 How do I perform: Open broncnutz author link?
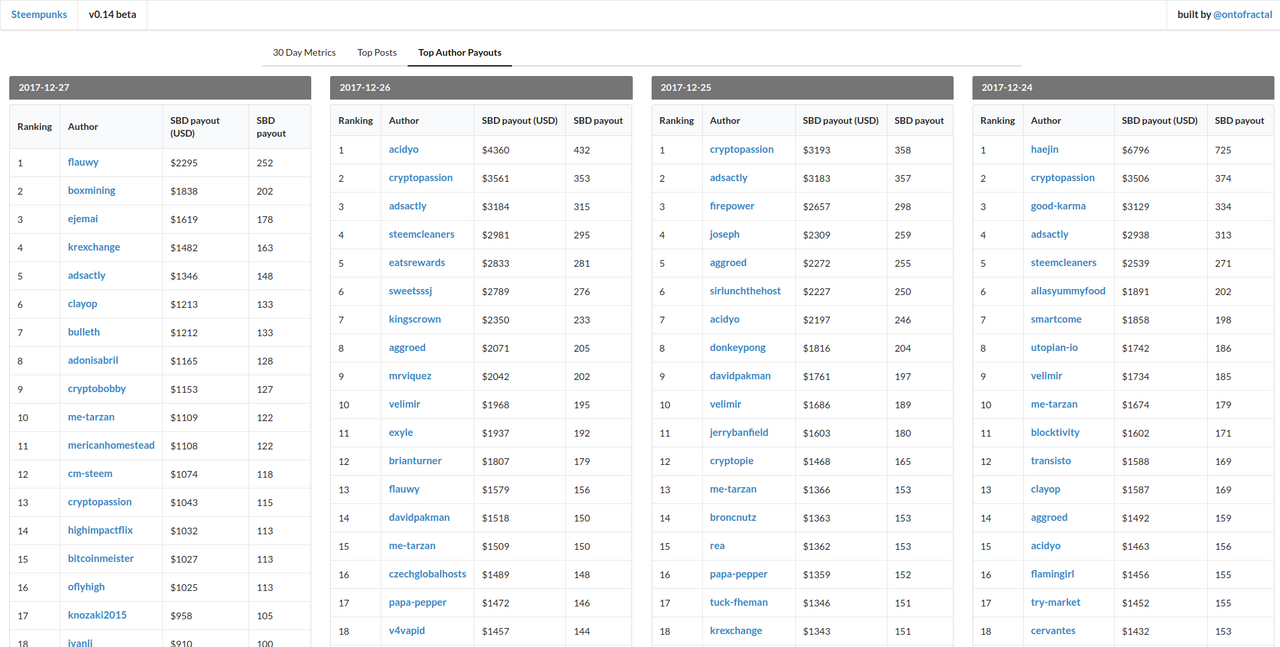coord(735,518)
